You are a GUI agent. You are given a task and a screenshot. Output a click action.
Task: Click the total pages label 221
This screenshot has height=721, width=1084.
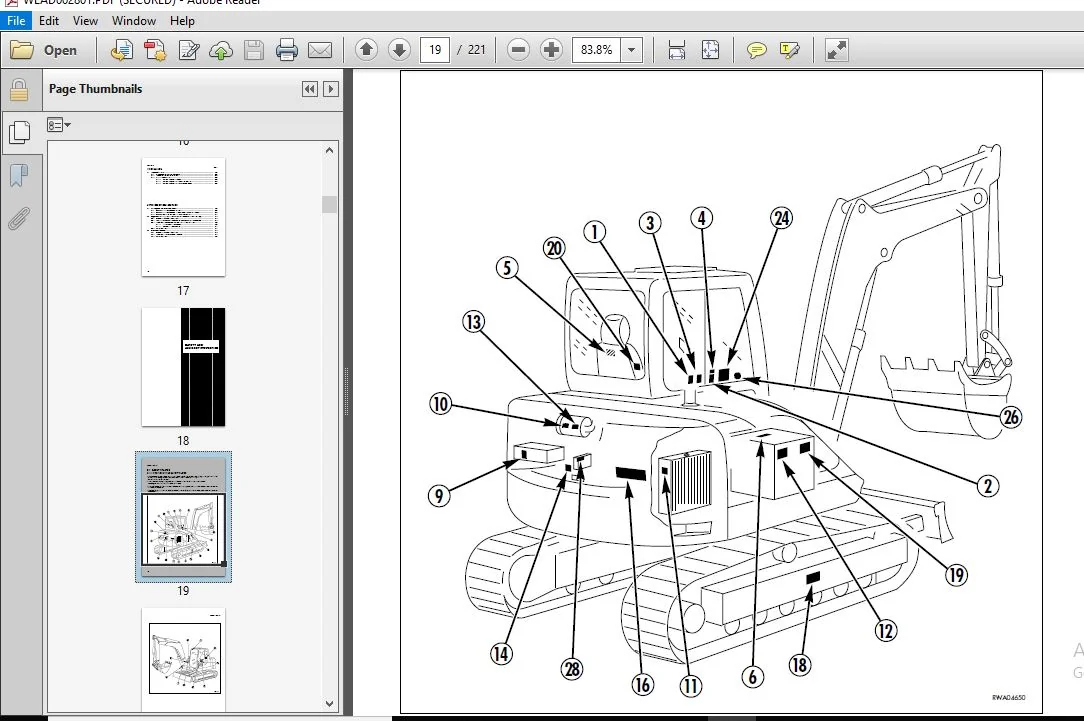pos(476,50)
